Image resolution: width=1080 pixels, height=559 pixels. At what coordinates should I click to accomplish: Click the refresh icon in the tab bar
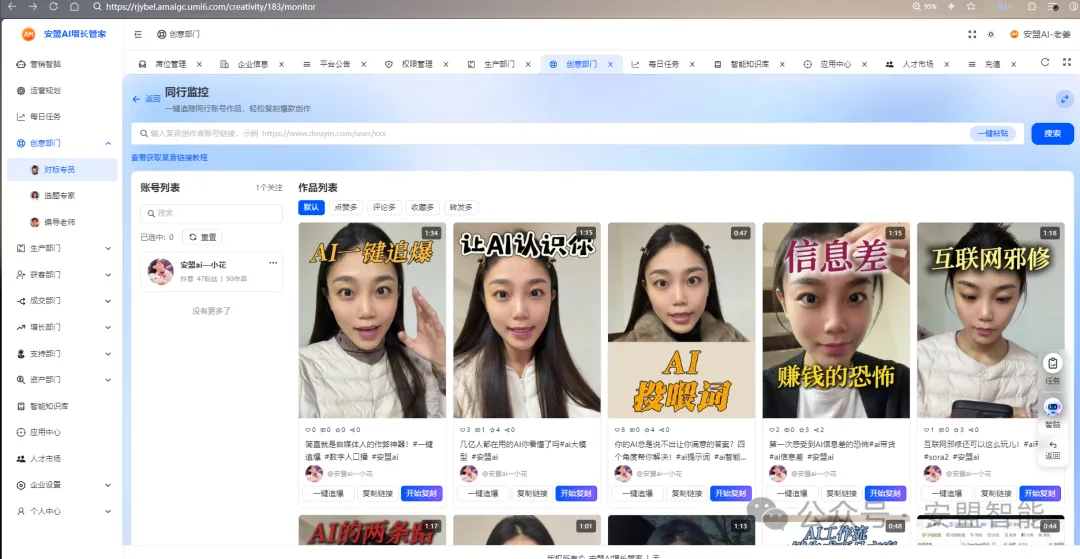coord(1045,63)
